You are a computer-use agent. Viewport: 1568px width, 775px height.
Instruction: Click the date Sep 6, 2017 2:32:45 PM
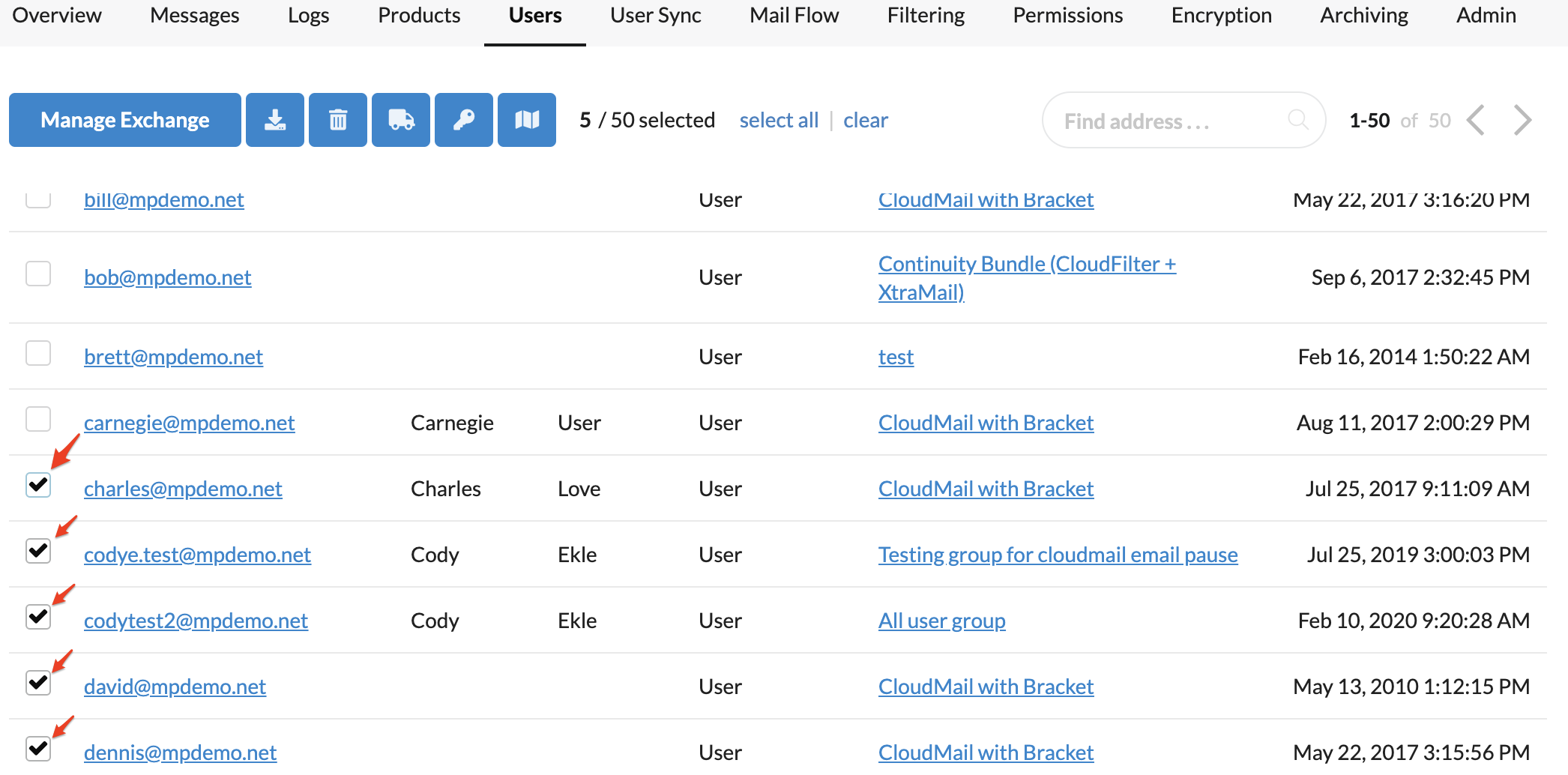(1420, 277)
